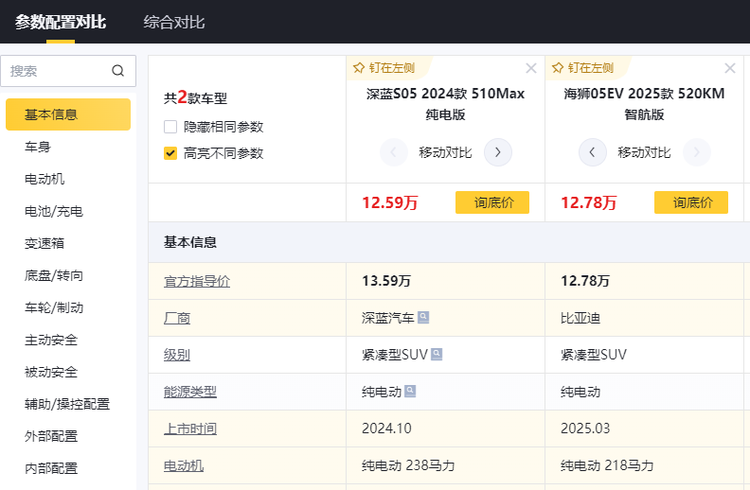Click info icon beside 紧凑型SUV for 深蓝S05
Image resolution: width=750 pixels, height=490 pixels.
(x=436, y=354)
